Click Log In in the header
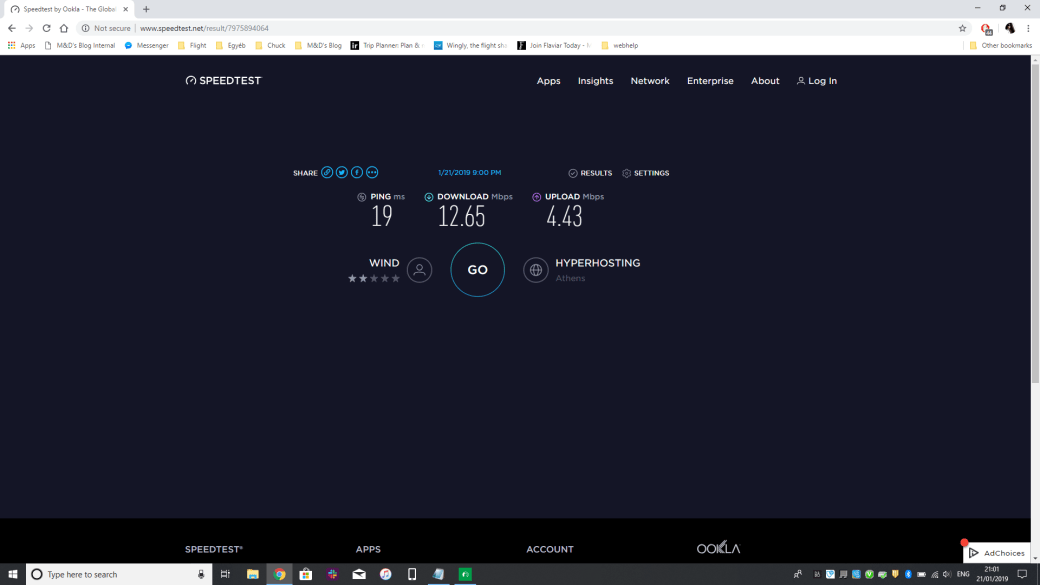Image resolution: width=1040 pixels, height=585 pixels. (x=817, y=81)
